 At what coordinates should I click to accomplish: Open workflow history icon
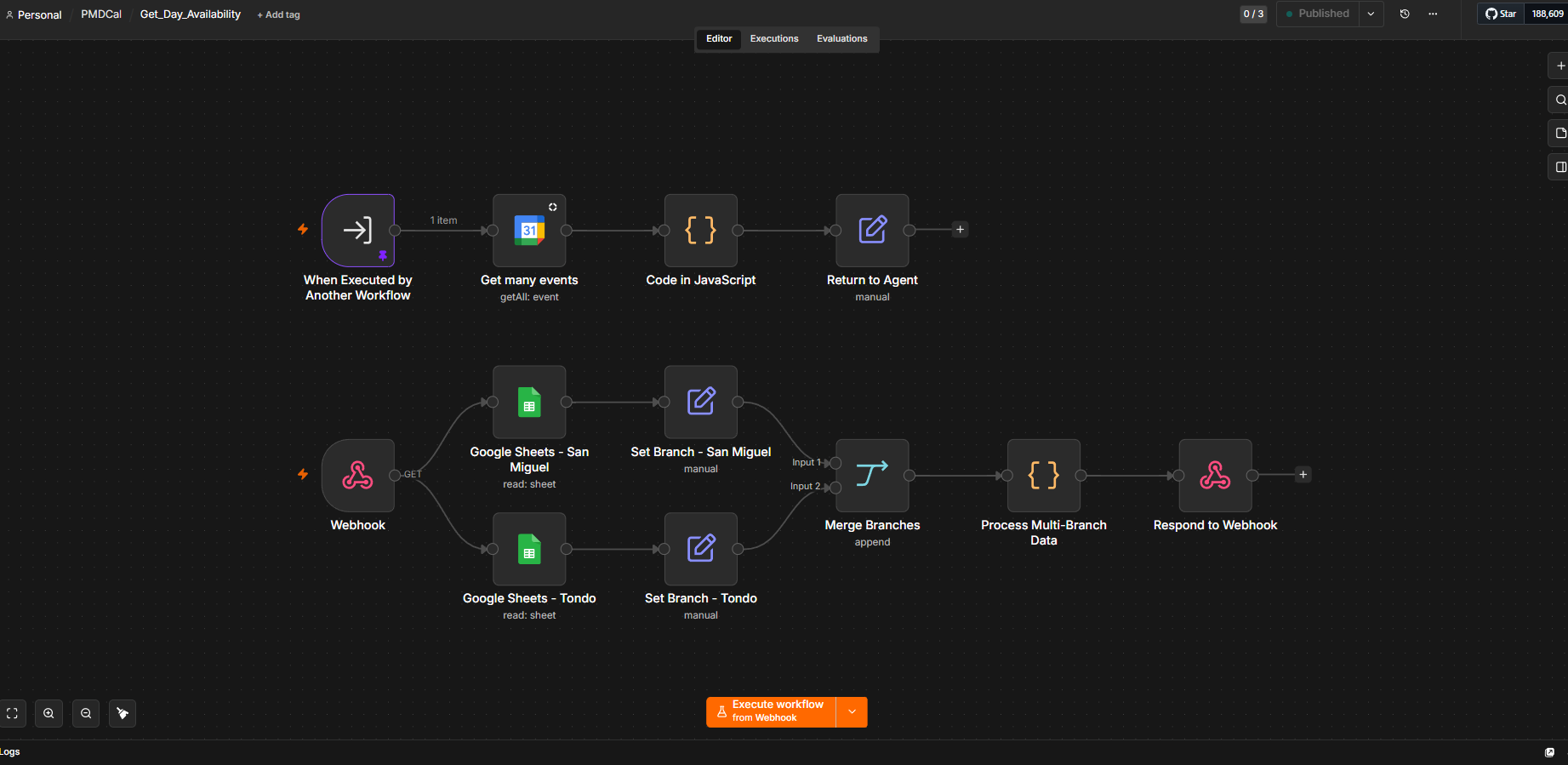point(1405,14)
